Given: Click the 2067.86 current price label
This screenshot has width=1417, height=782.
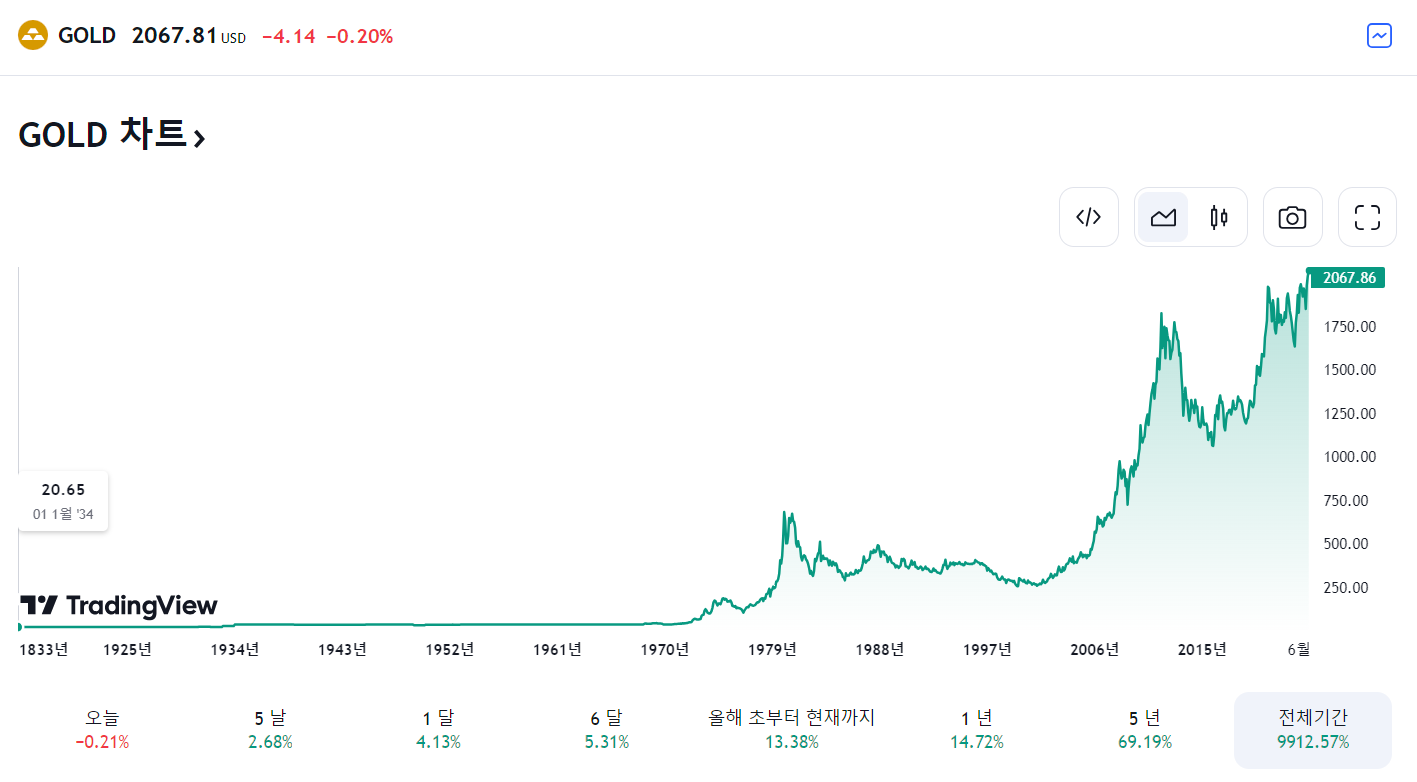Looking at the screenshot, I should click(x=1346, y=277).
